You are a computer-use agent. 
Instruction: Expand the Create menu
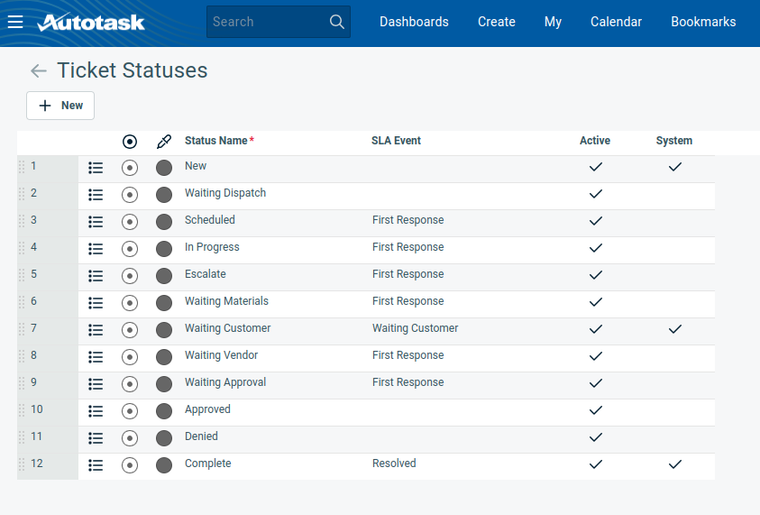coord(497,22)
